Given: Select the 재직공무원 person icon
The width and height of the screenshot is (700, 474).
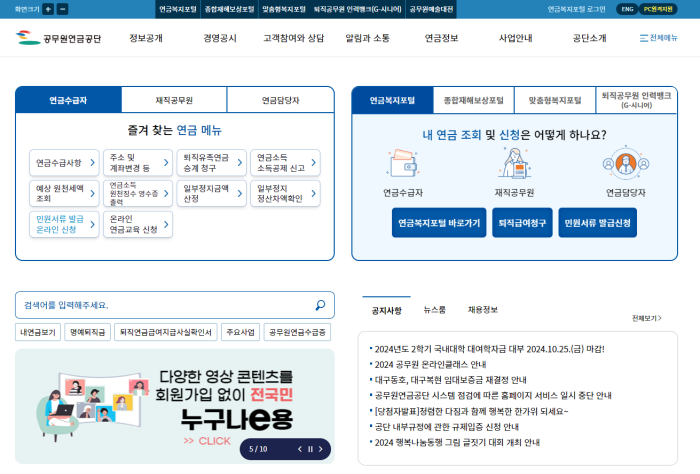Looking at the screenshot, I should (514, 163).
